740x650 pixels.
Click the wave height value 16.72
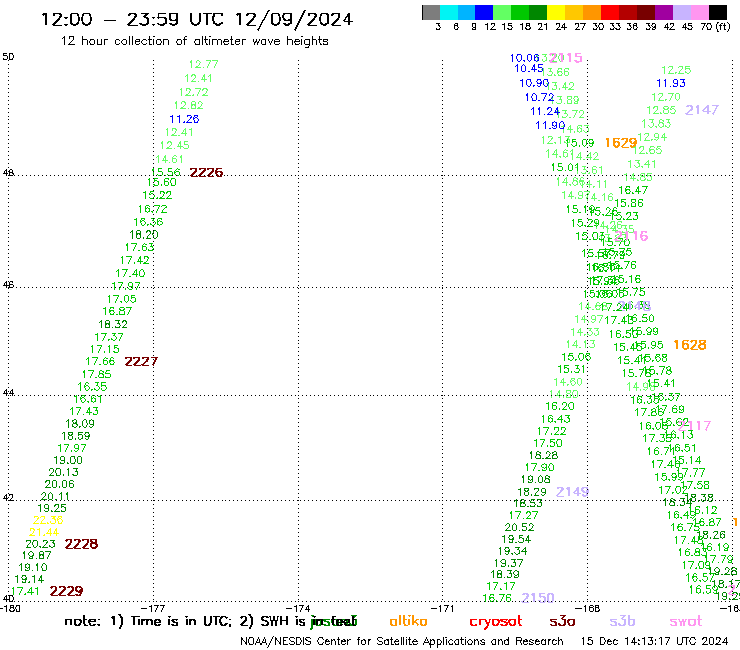click(x=152, y=209)
